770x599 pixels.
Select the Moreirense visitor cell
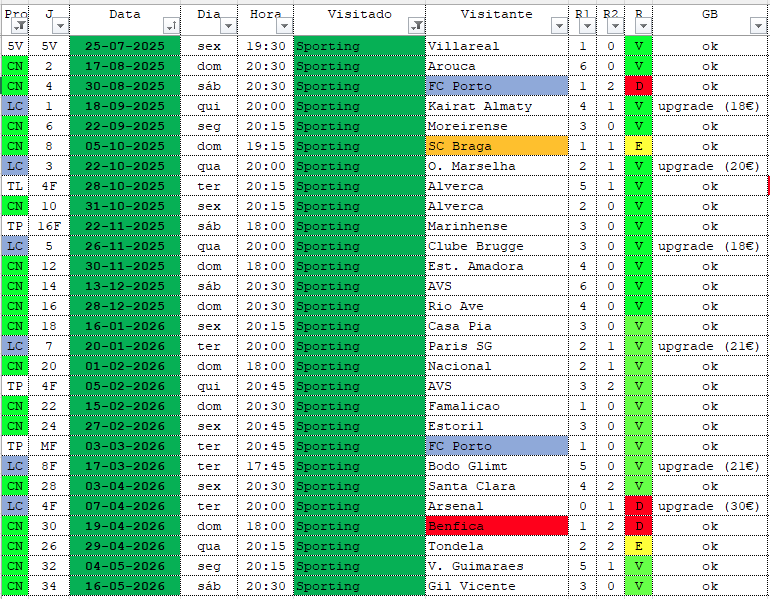[496, 126]
